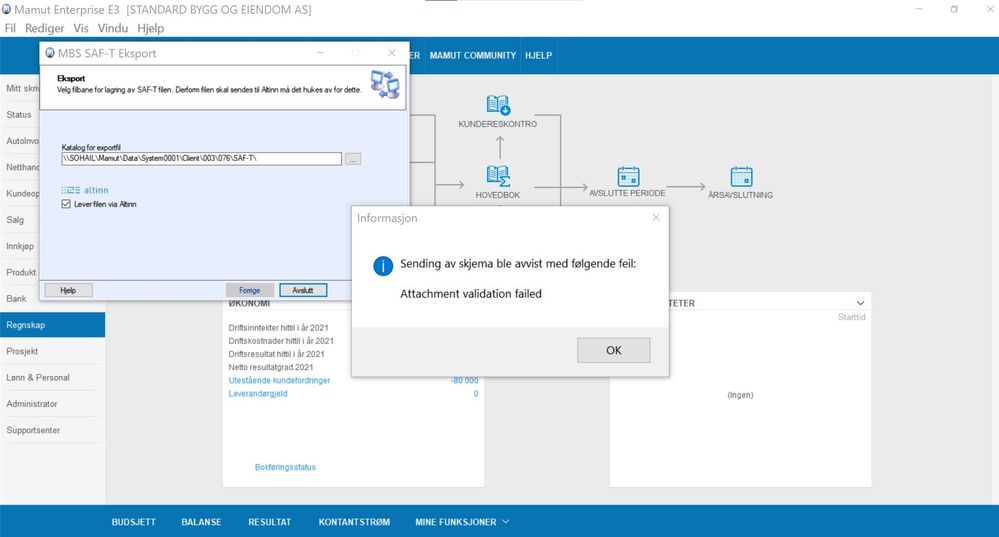Image resolution: width=999 pixels, height=537 pixels.
Task: Select Administrator in the sidebar
Action: [x=52, y=403]
